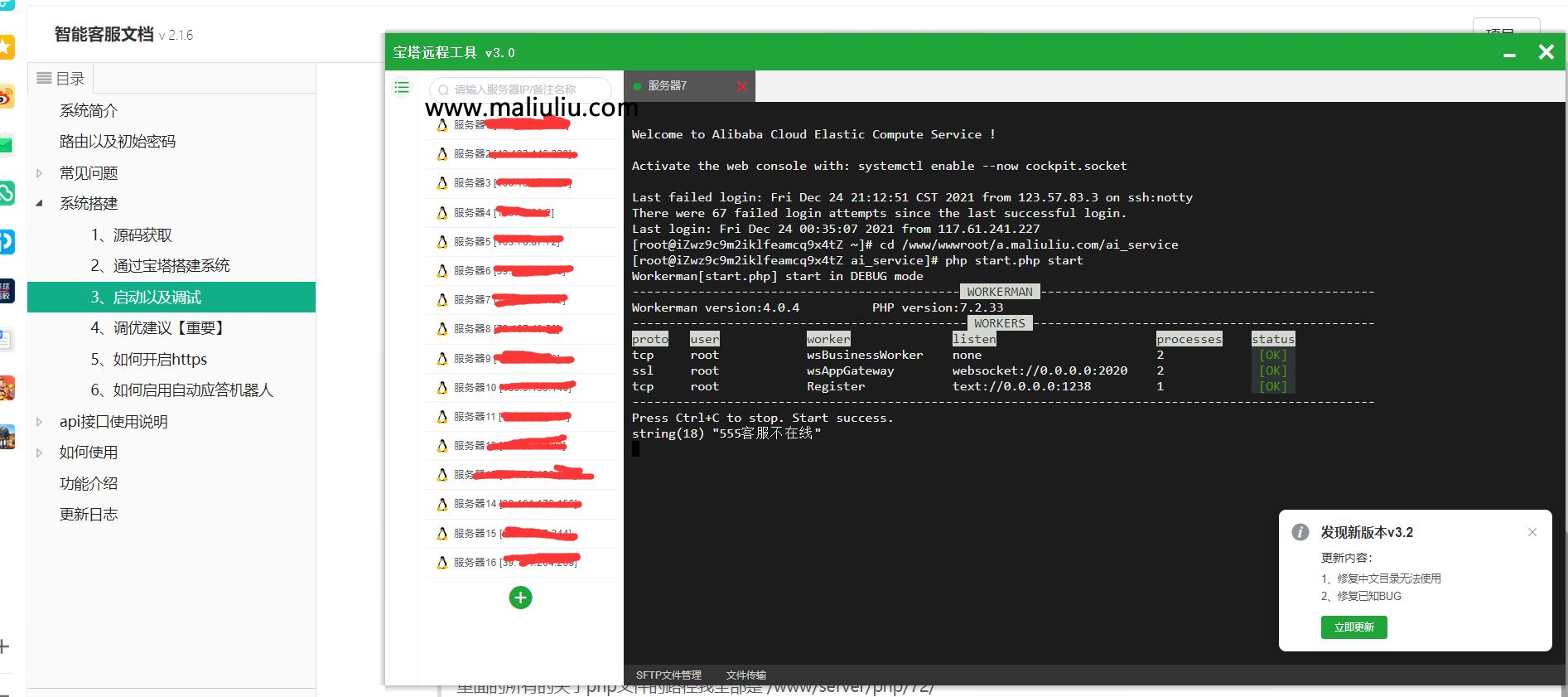Collapse the 系统搭建 tree section
1568x697 pixels.
click(39, 204)
